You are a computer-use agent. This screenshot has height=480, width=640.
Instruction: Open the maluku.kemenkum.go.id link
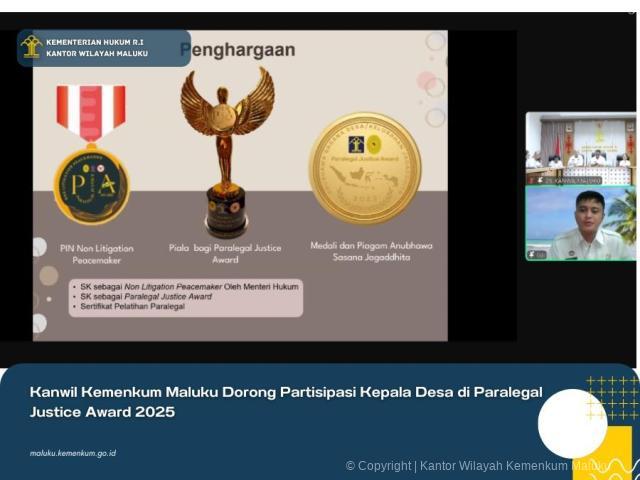pos(73,453)
